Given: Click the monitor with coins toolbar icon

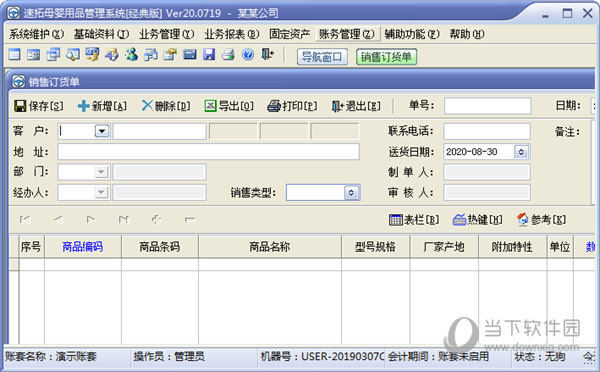Looking at the screenshot, I should pos(92,55).
